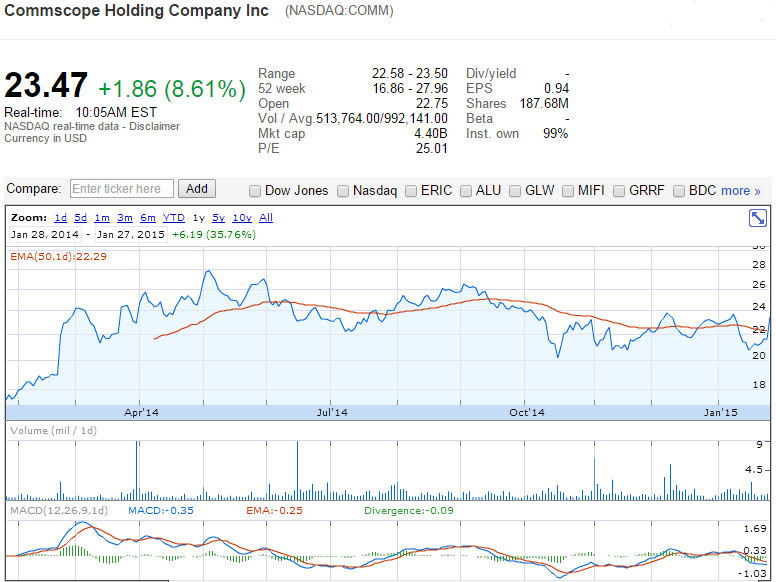Click the Shares value 187.68M
776x582 pixels.
pyautogui.click(x=544, y=103)
